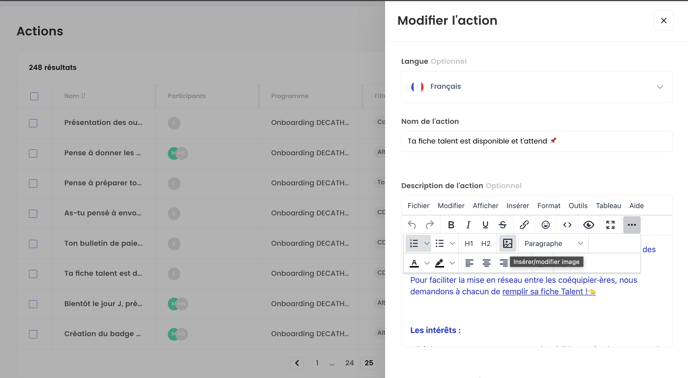Open the Création du badge action

click(x=103, y=334)
